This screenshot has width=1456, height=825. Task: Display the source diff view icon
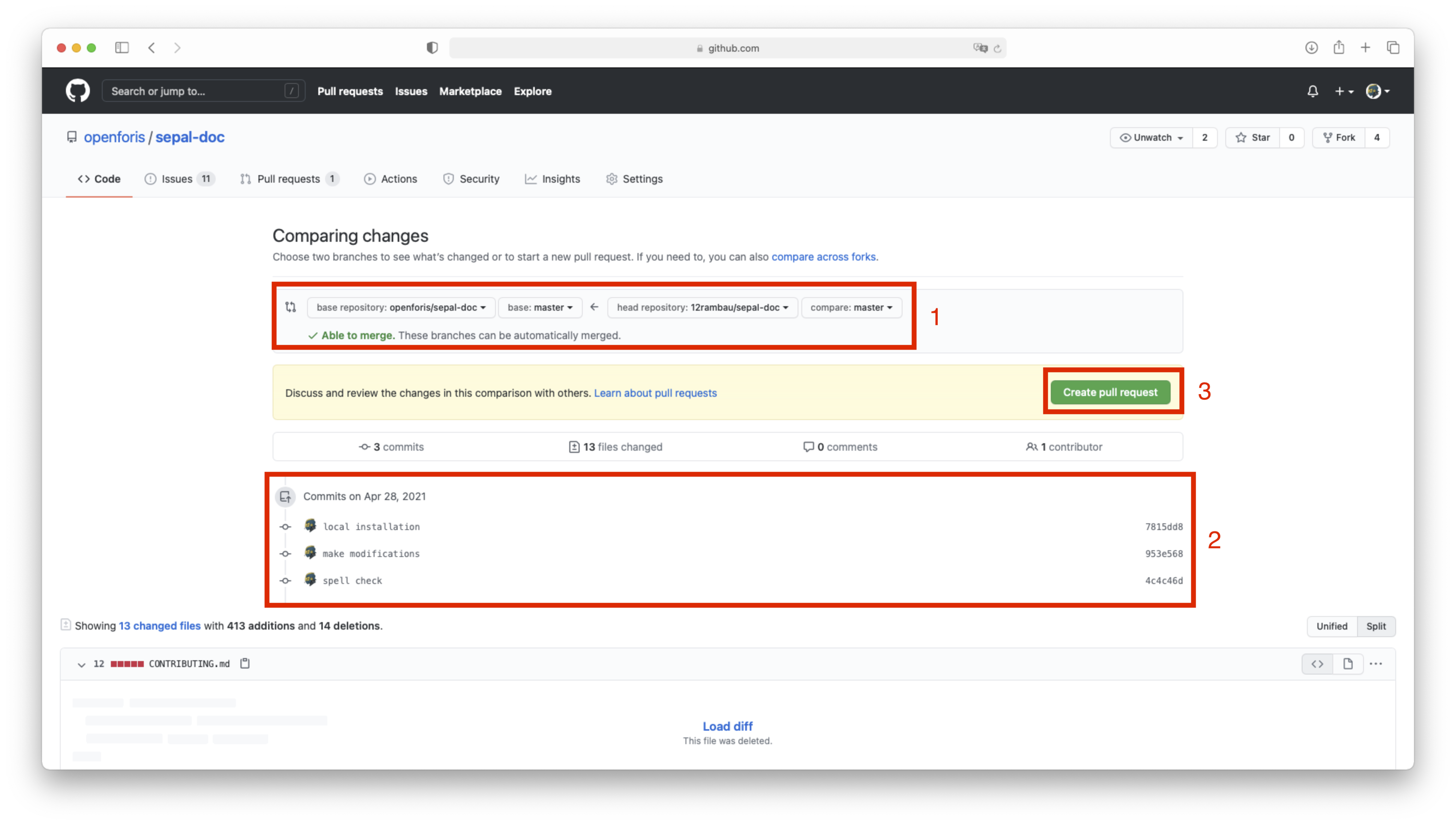tap(1317, 664)
